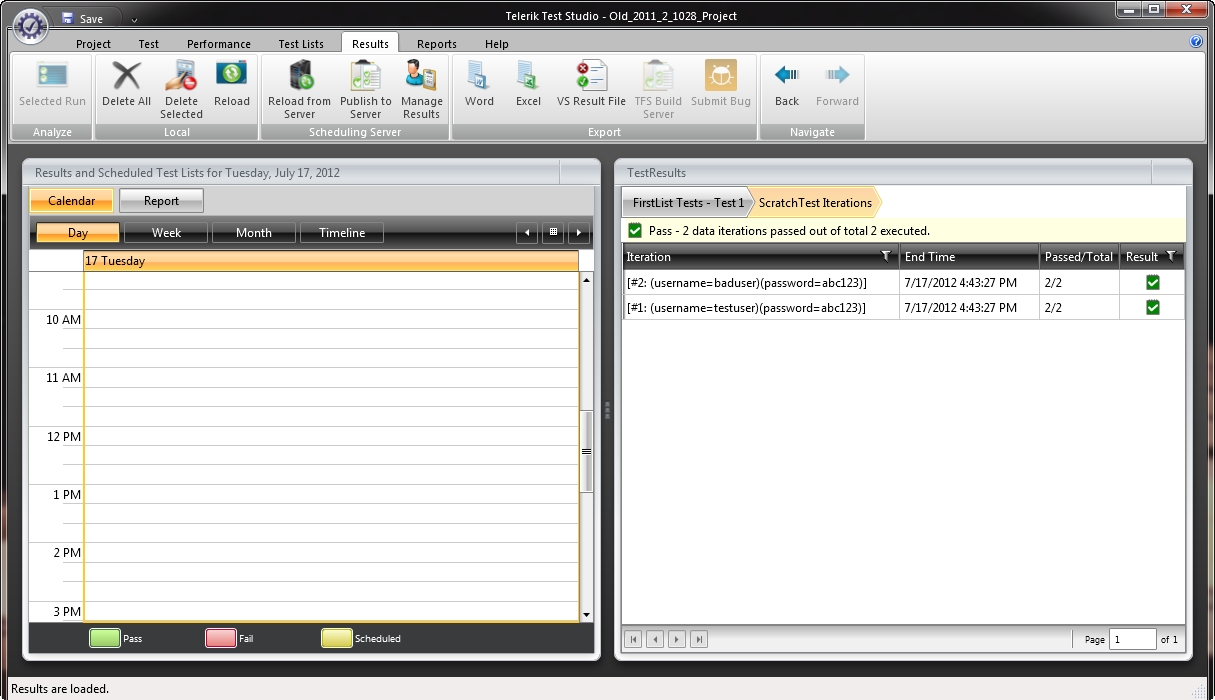Viewport: 1215px width, 700px height.
Task: Export results to Word
Action: [x=479, y=76]
